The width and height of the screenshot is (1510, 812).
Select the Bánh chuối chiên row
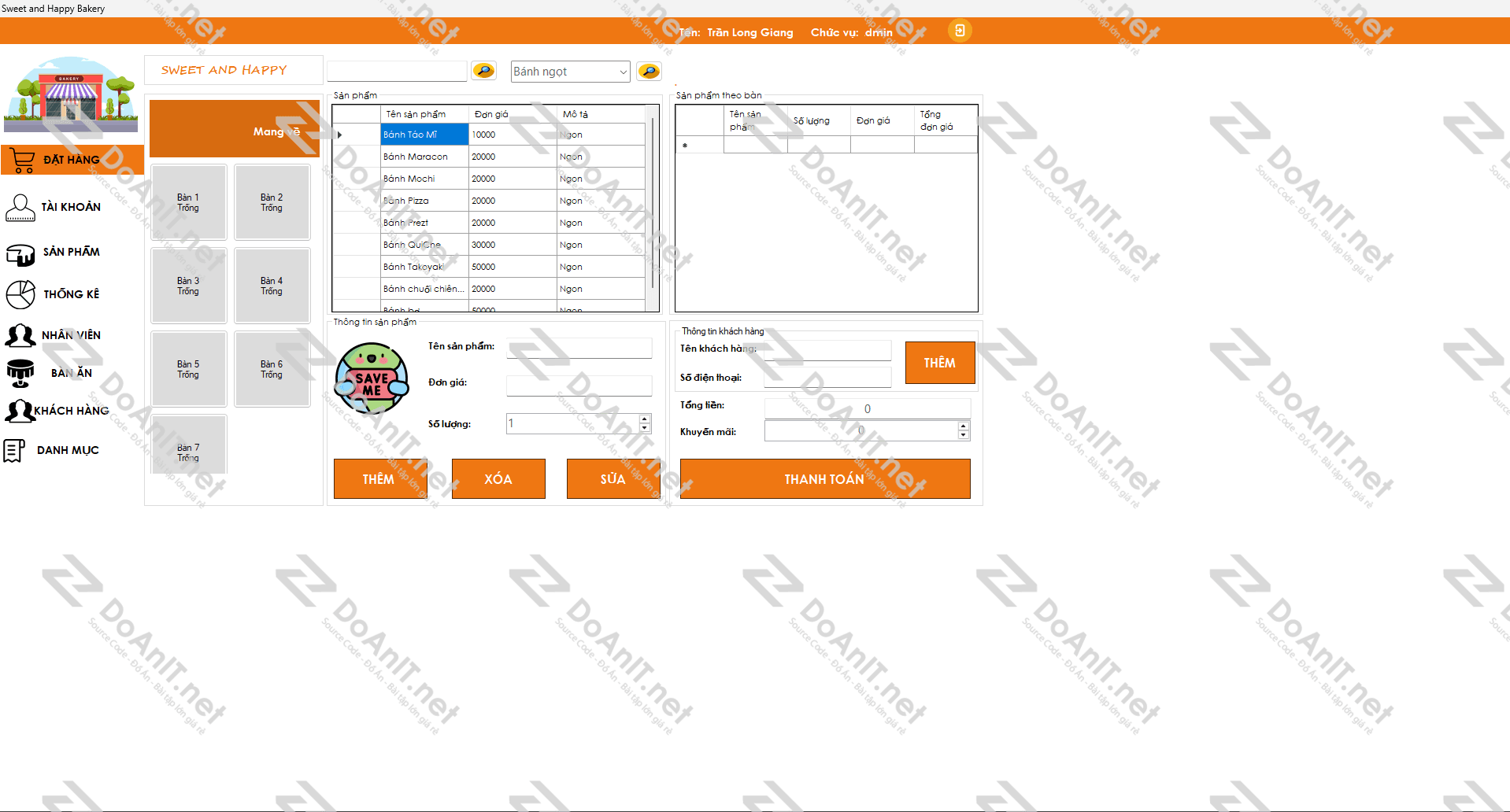coord(488,289)
